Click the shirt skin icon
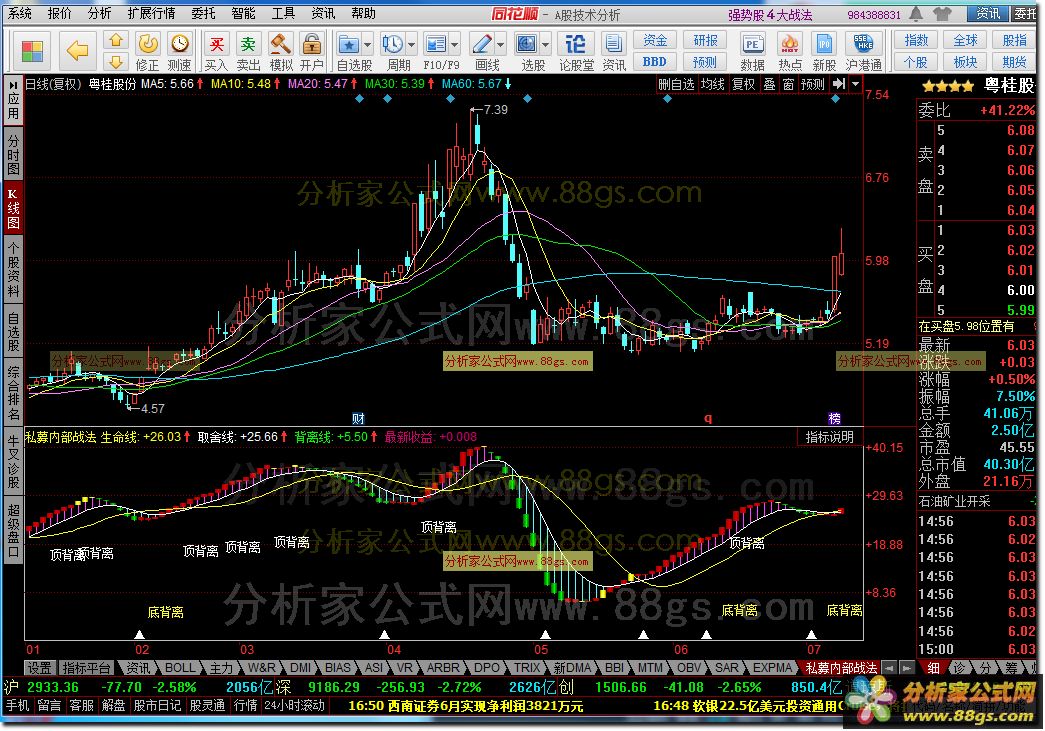Screen dimensions: 1045x731 pyautogui.click(x=942, y=13)
